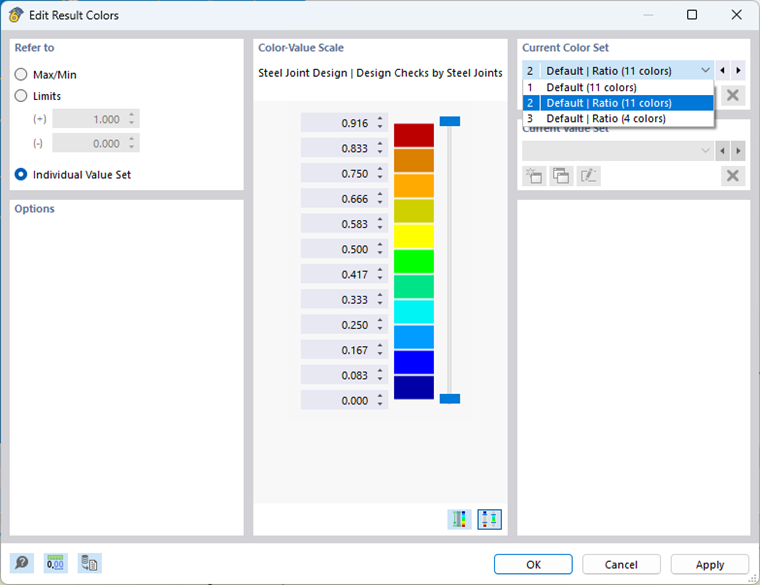Click the bright green color swatch
This screenshot has height=585, width=760.
(x=413, y=262)
